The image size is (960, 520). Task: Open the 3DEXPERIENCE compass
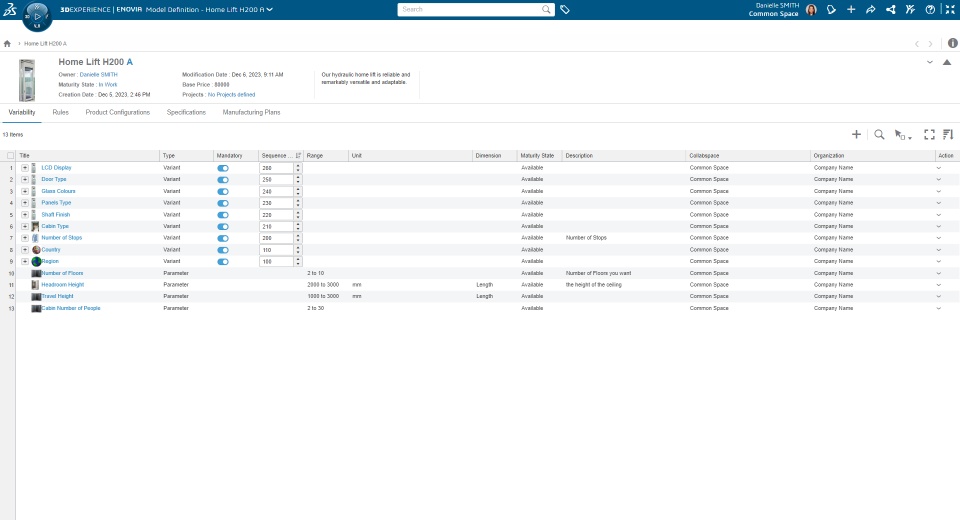37,17
